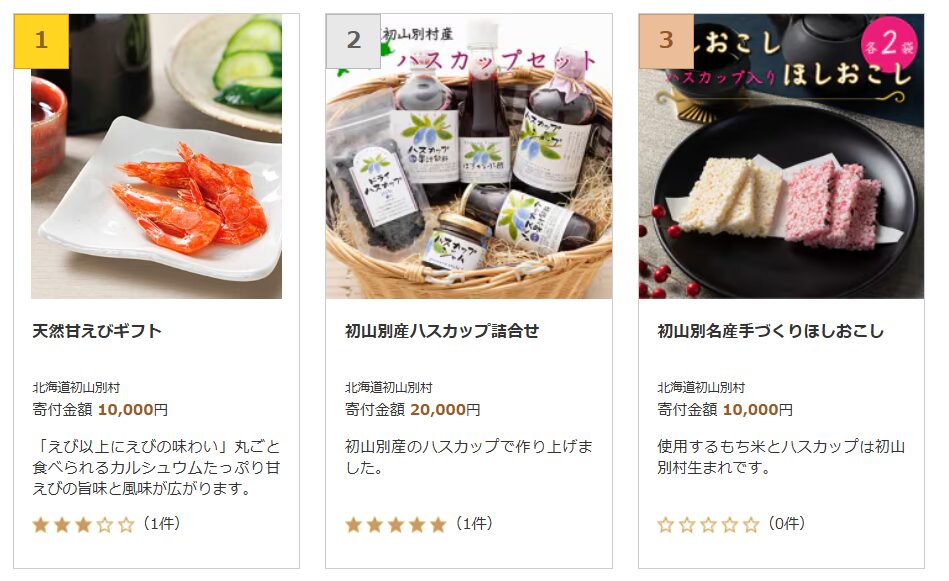This screenshot has height=581, width=949.
Task: Click the yellow rank 1 badge
Action: pyautogui.click(x=41, y=41)
